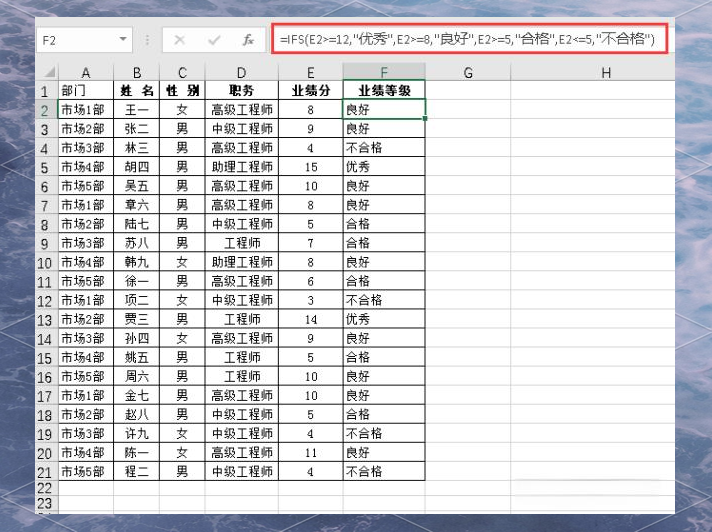712x532 pixels.
Task: Select name cell 吴五
Action: click(x=137, y=186)
